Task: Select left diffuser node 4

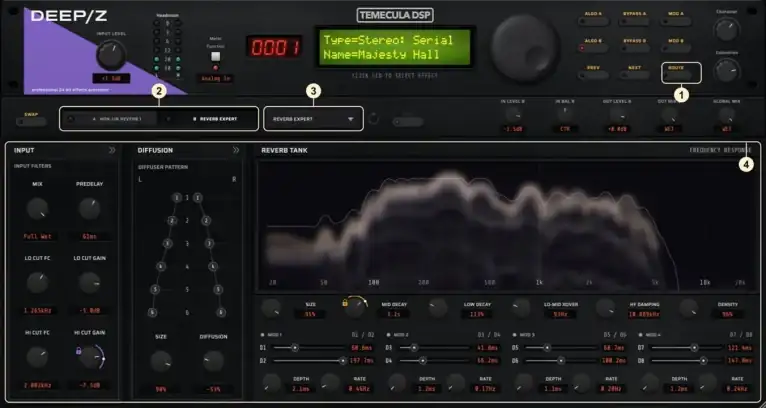Action: click(x=160, y=266)
